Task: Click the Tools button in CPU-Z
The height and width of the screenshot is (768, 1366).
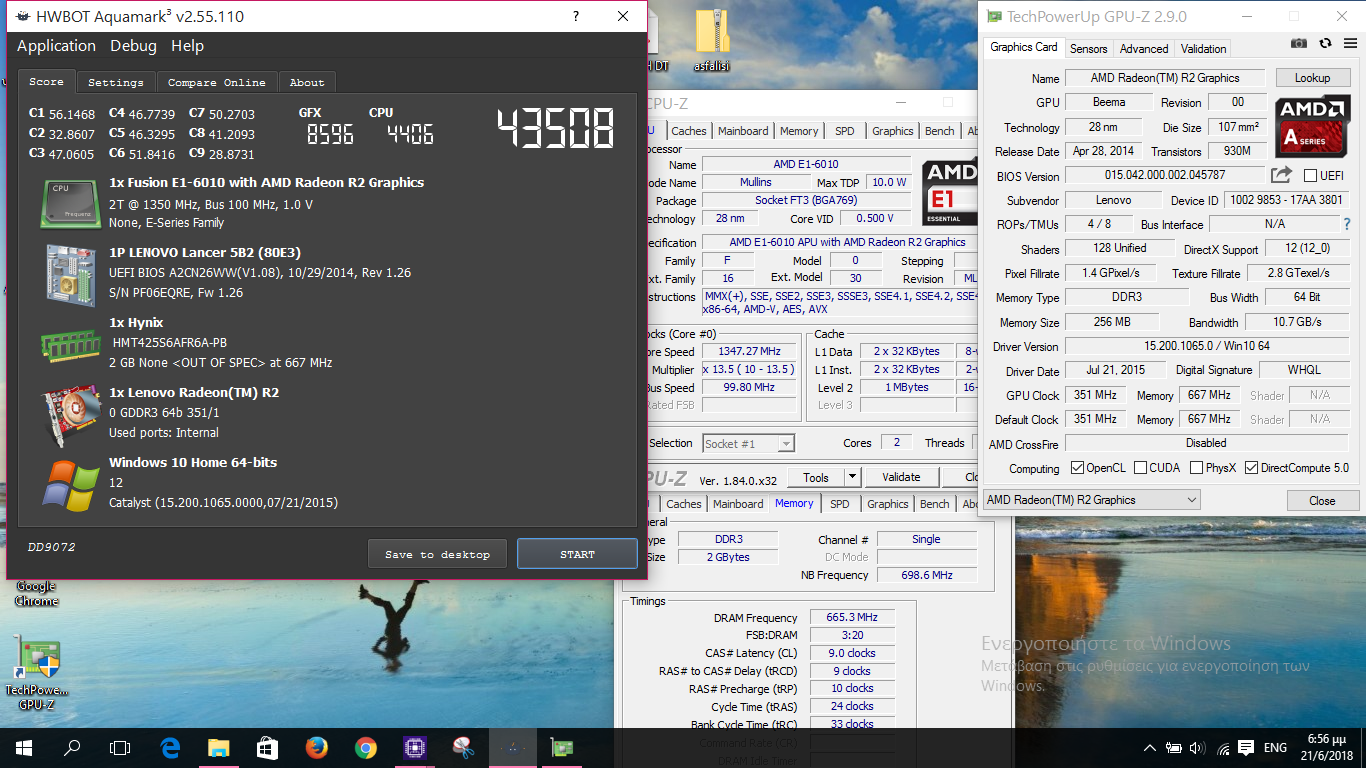Action: coord(816,478)
